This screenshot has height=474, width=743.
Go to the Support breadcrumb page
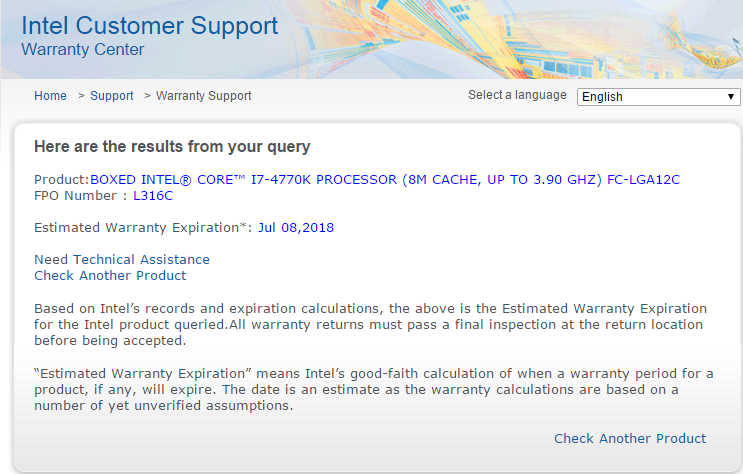tap(111, 96)
